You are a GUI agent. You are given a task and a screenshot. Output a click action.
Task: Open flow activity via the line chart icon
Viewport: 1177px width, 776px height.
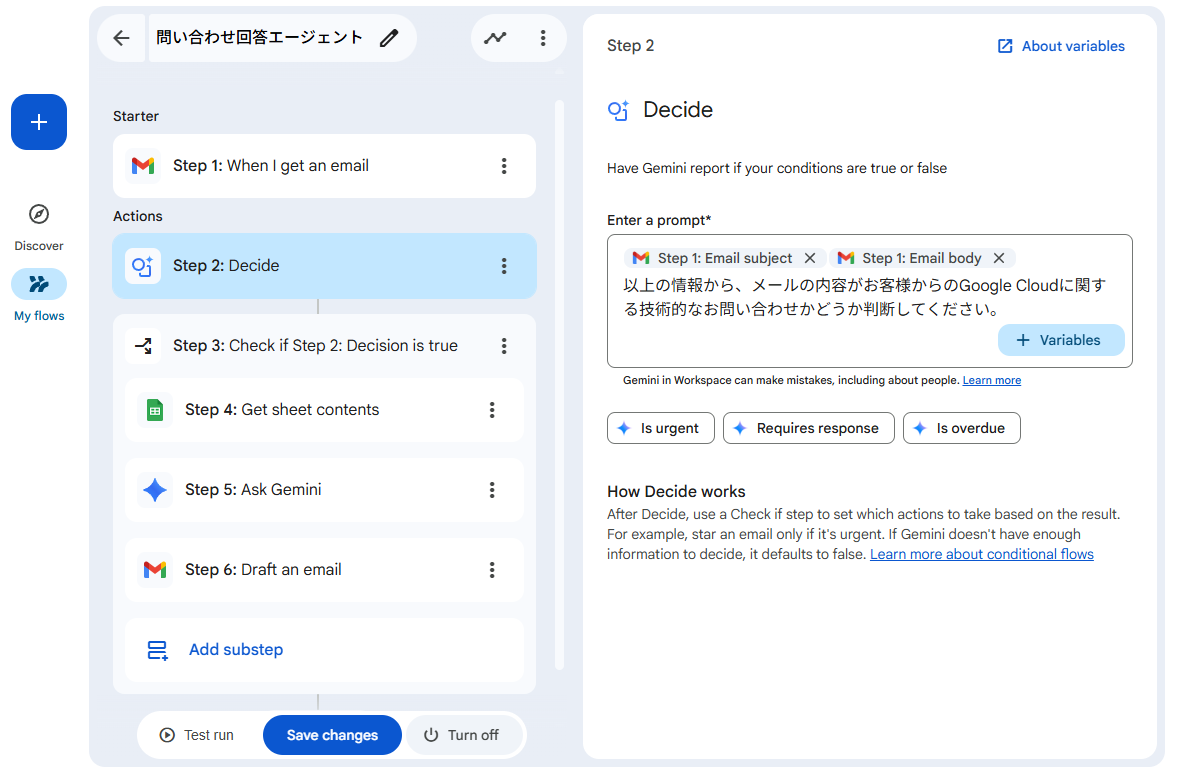tap(496, 37)
